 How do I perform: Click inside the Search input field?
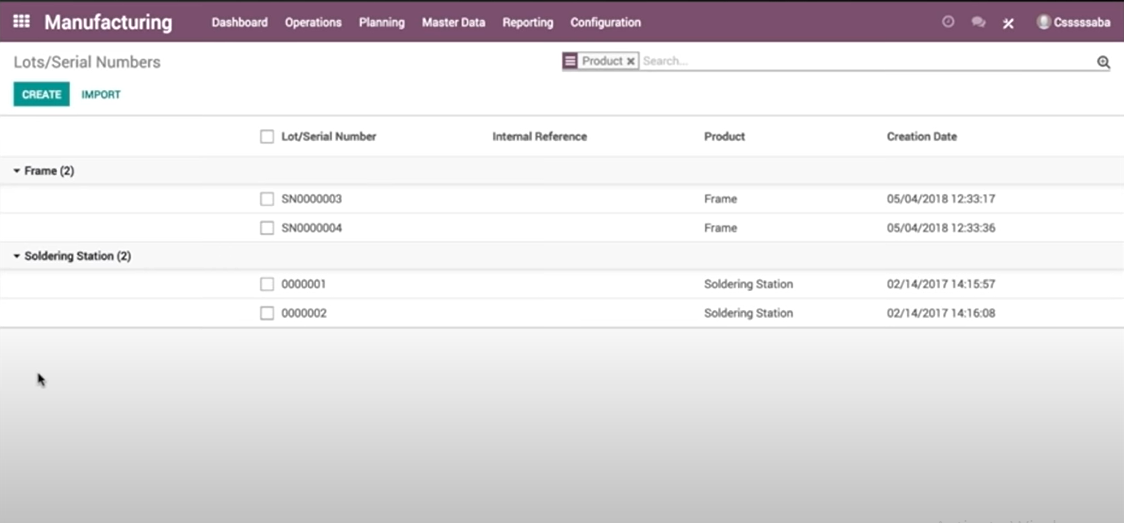pos(860,61)
